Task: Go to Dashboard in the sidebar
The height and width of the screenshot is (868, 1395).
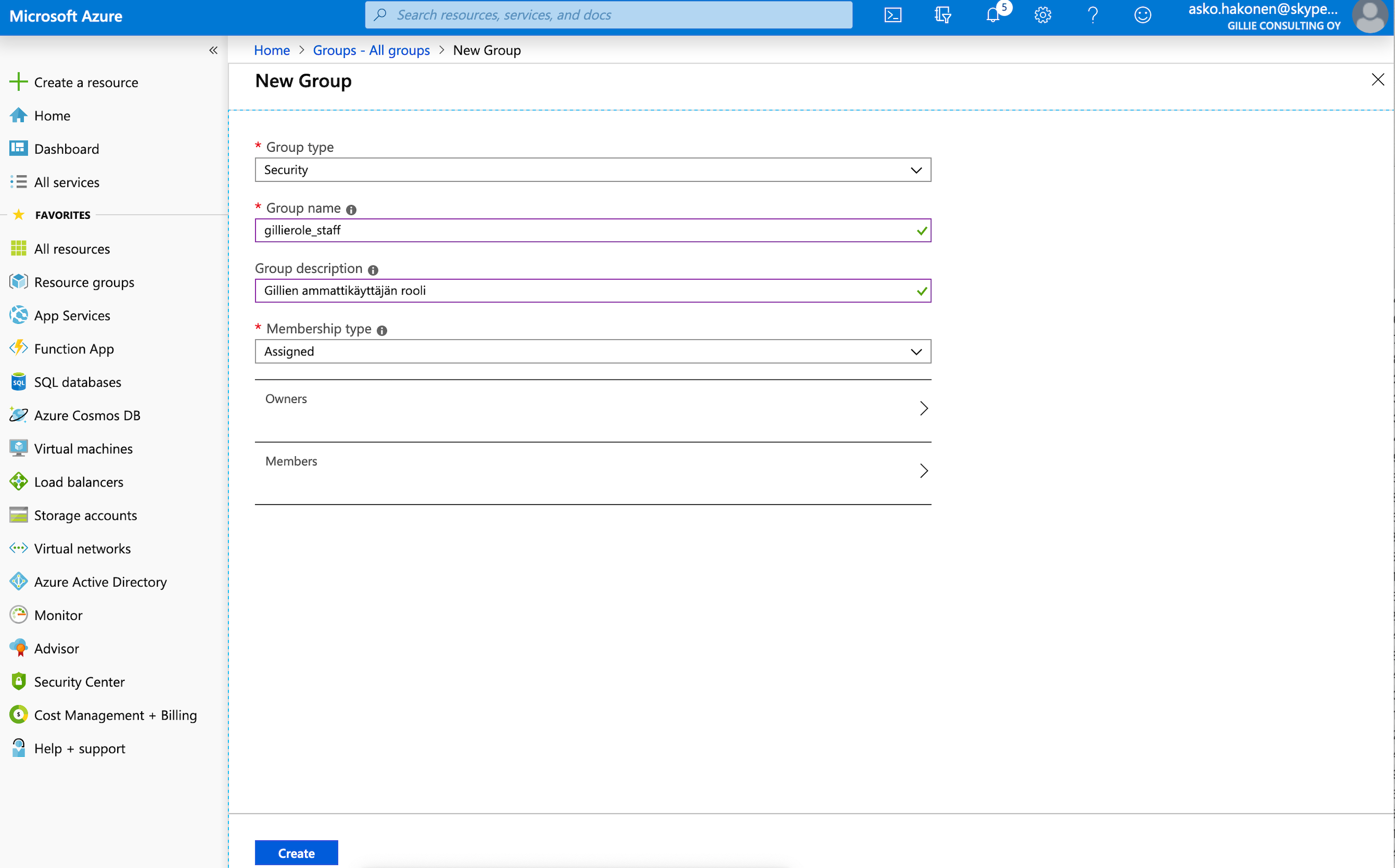Action: click(67, 149)
